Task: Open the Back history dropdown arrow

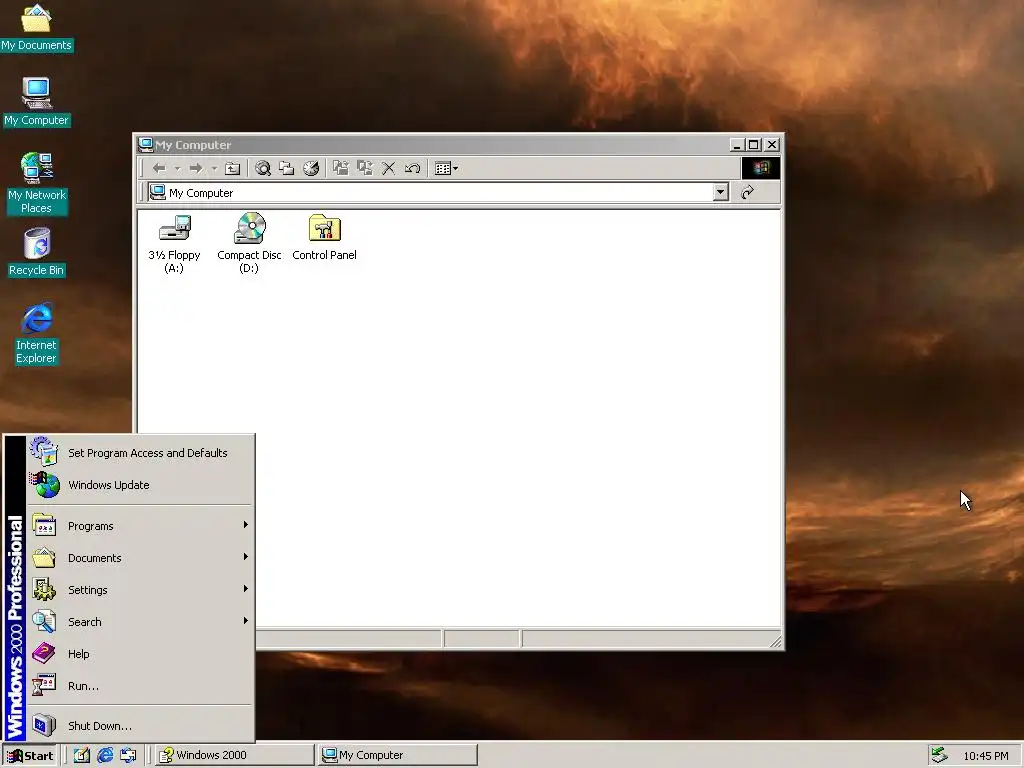Action: click(177, 168)
